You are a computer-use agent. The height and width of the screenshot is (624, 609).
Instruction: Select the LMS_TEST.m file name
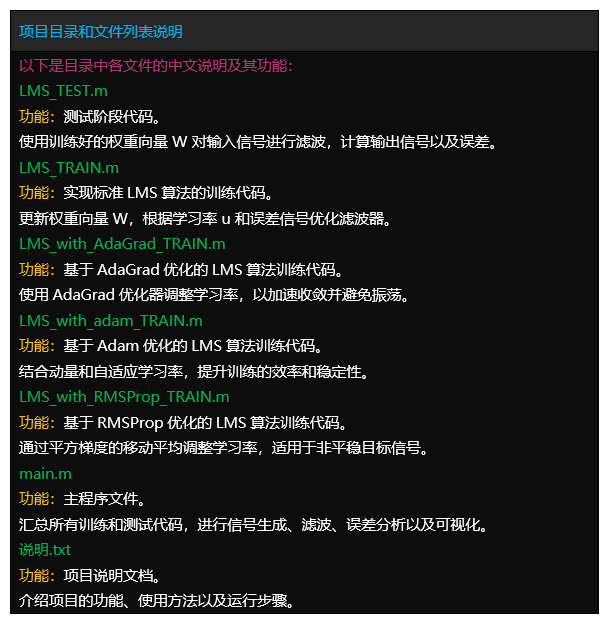(x=63, y=91)
